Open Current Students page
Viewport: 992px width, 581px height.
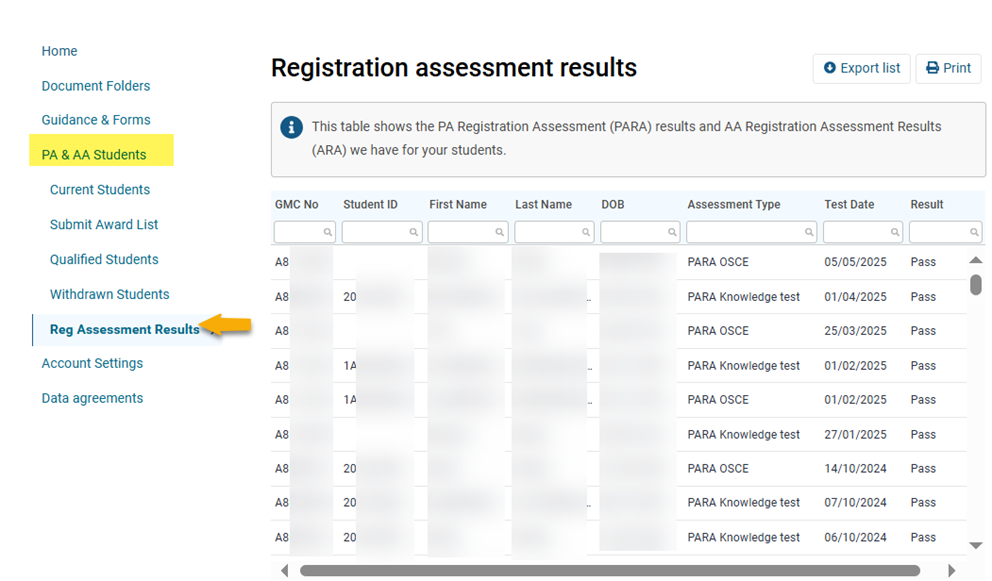[x=100, y=190]
